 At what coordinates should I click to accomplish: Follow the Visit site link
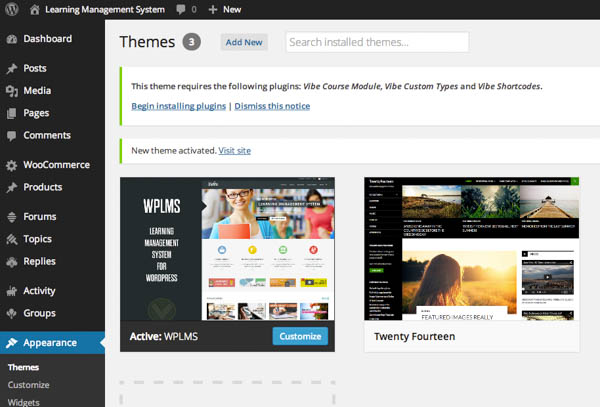pos(234,150)
